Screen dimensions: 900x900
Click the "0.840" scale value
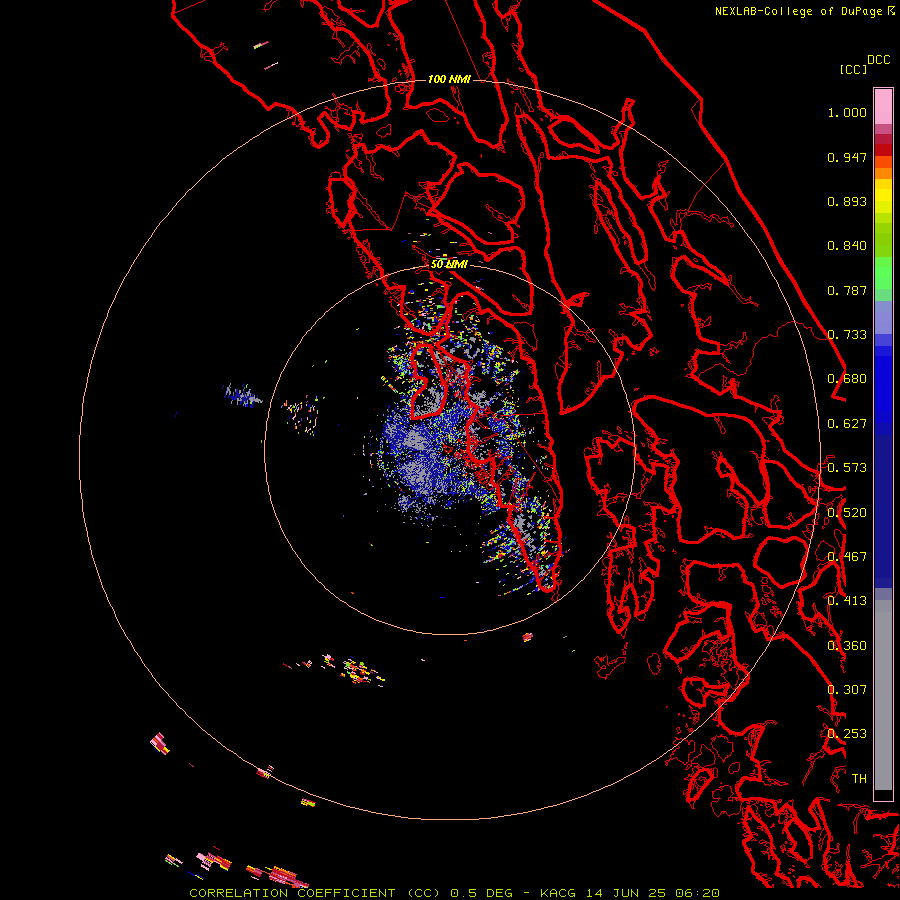click(847, 246)
